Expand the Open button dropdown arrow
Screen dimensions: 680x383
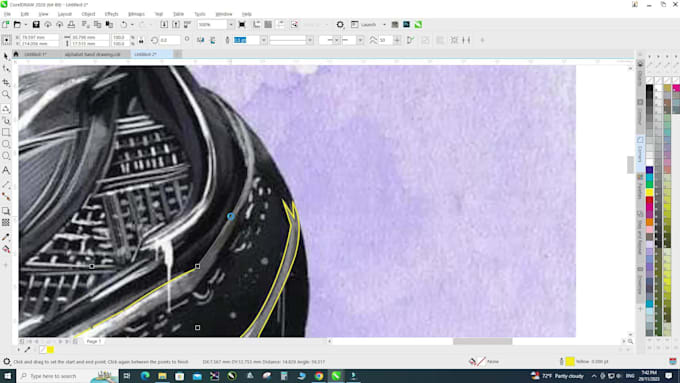tap(25, 25)
